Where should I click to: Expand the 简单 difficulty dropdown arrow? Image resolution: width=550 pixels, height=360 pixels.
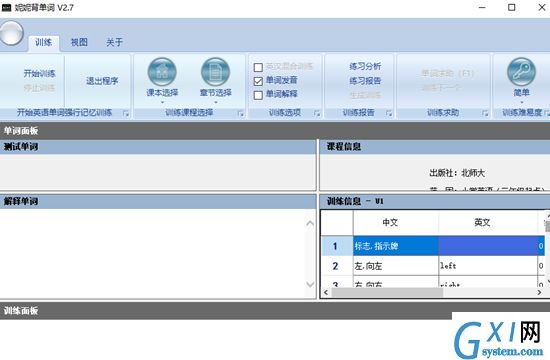tap(522, 102)
